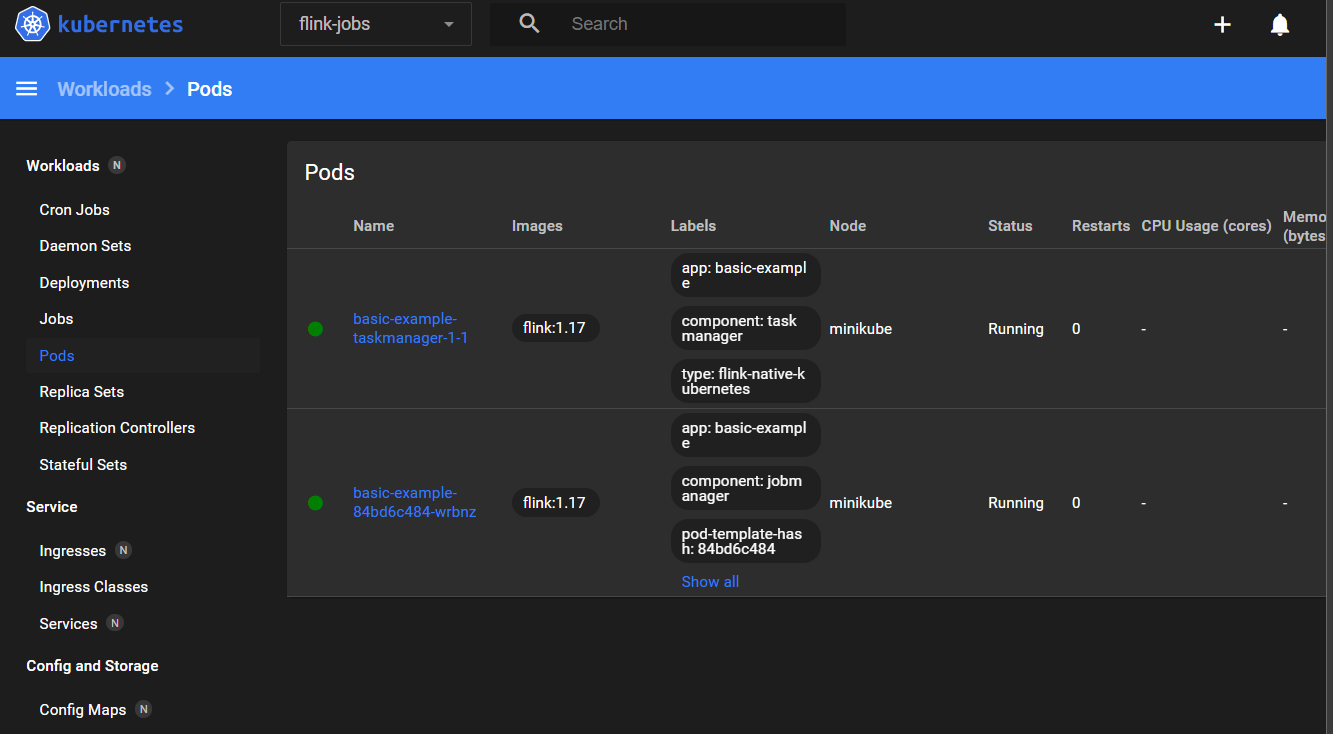Click app: basic-example label in taskmanager row
Screen dimensions: 1333x734
[745, 275]
